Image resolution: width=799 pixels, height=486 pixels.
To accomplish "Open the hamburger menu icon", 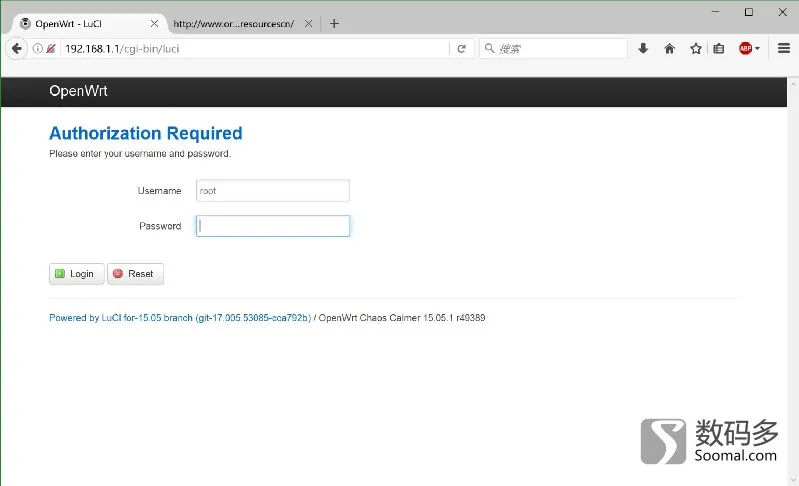I will click(784, 48).
